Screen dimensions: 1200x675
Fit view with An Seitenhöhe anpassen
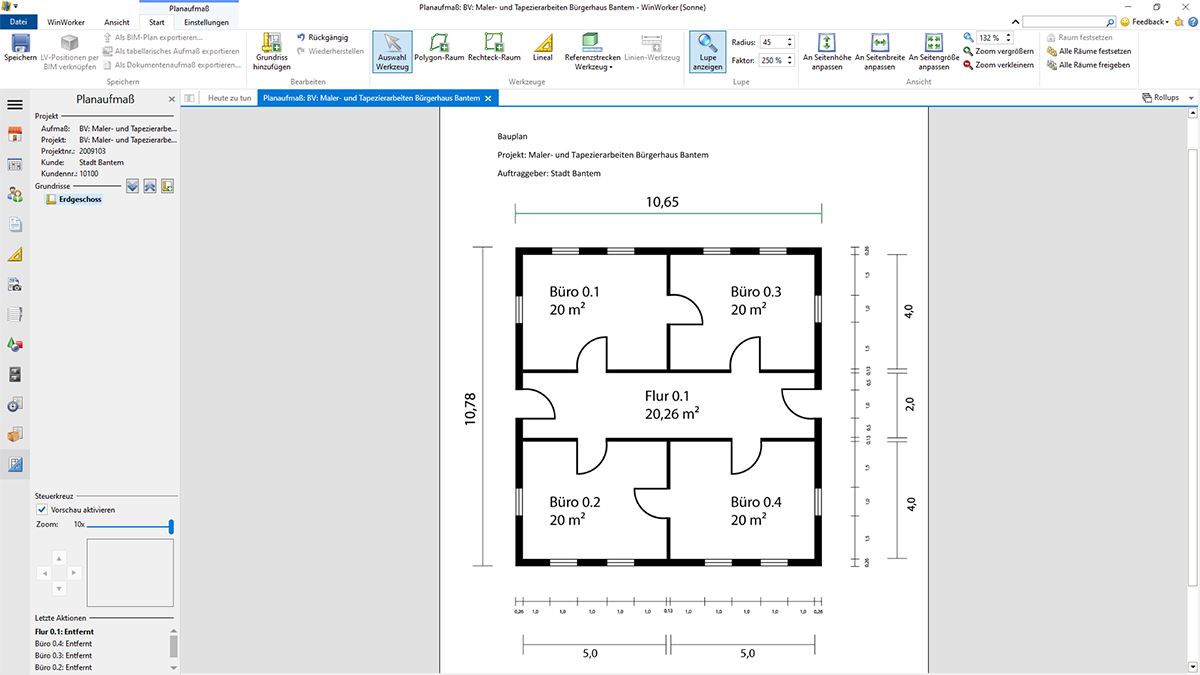point(827,51)
